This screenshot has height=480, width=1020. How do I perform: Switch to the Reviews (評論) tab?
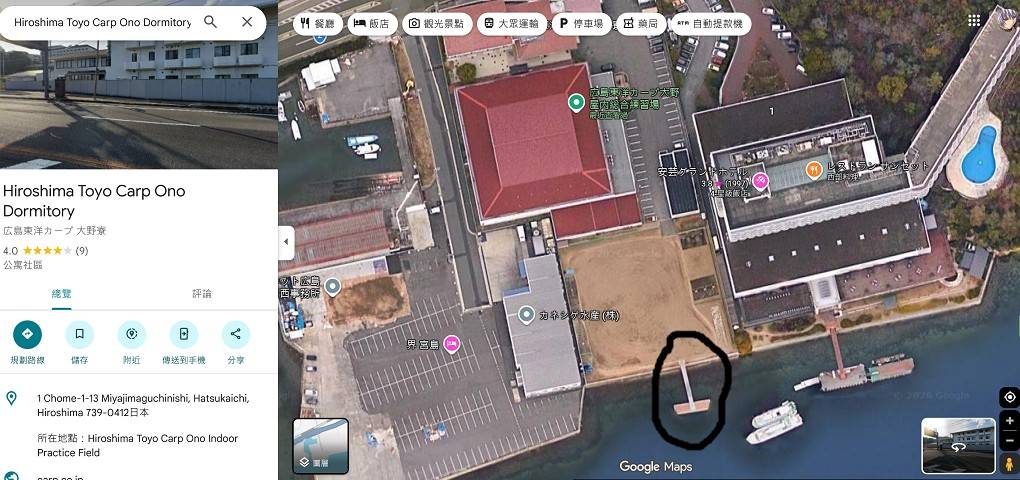[x=202, y=293]
